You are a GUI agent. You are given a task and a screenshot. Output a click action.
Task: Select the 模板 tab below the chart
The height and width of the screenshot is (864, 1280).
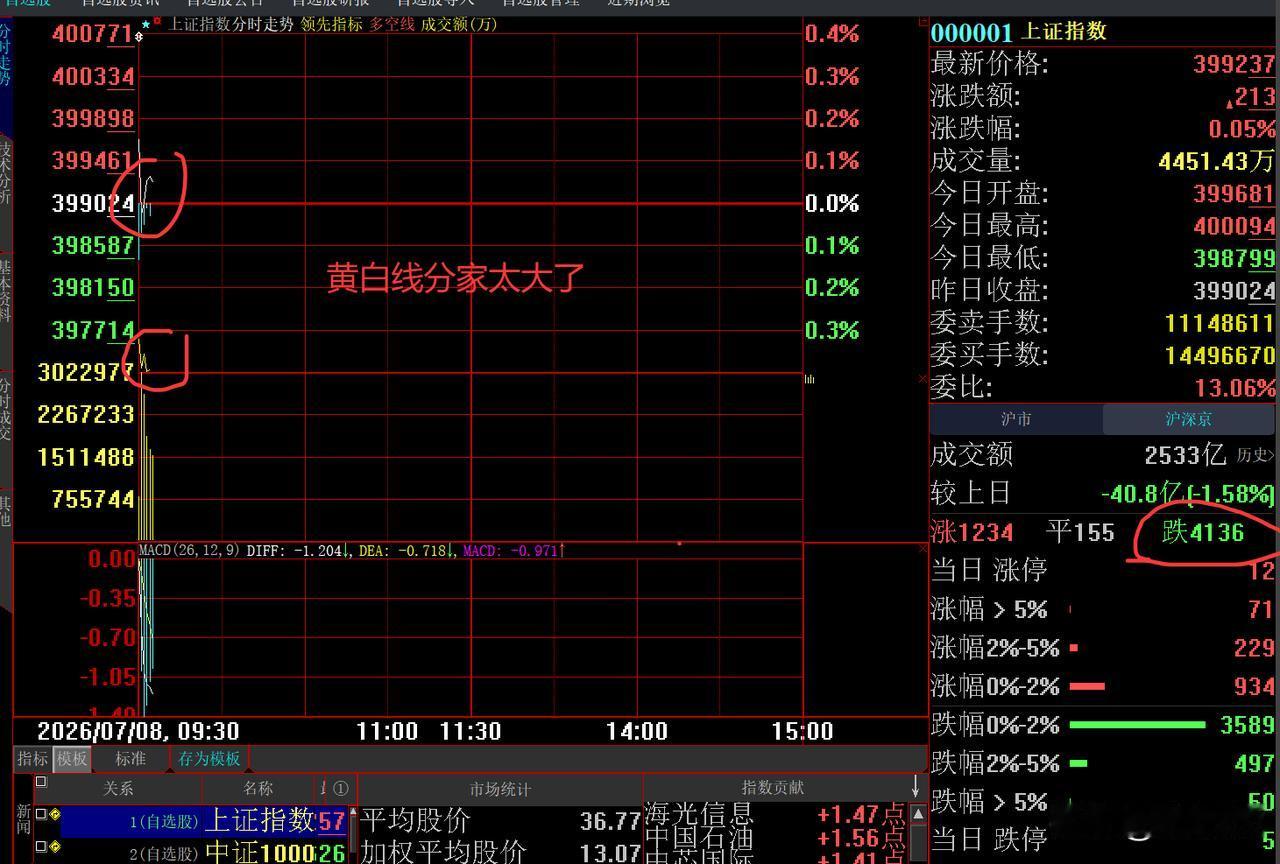[x=72, y=759]
